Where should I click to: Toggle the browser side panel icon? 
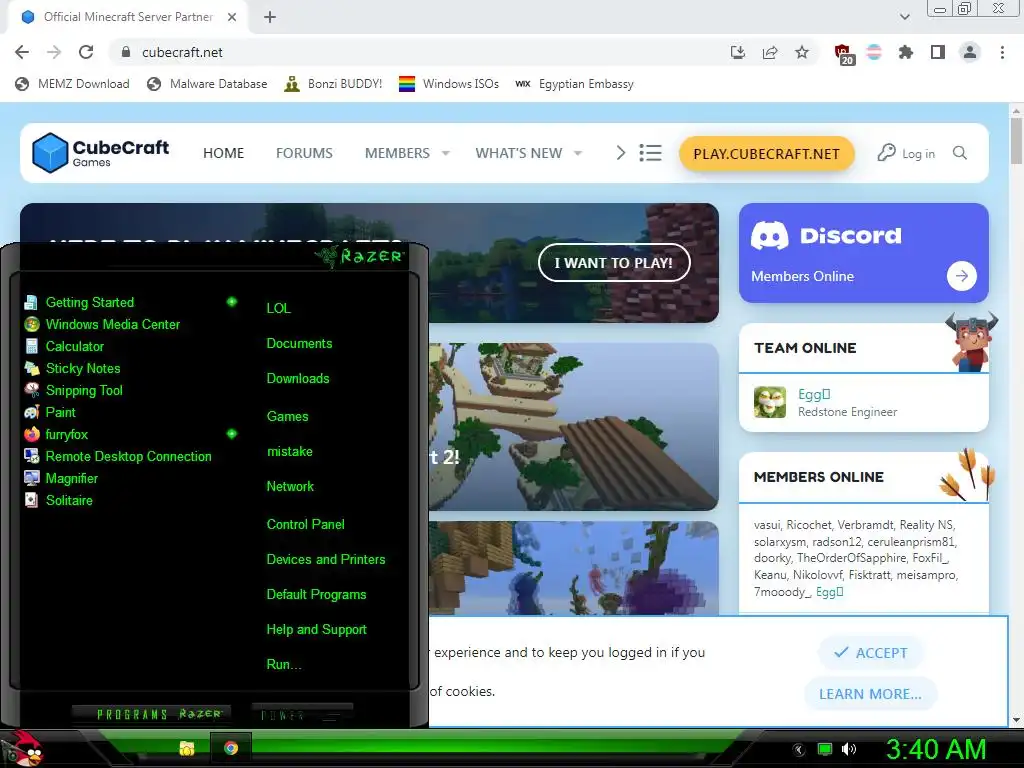tap(938, 52)
